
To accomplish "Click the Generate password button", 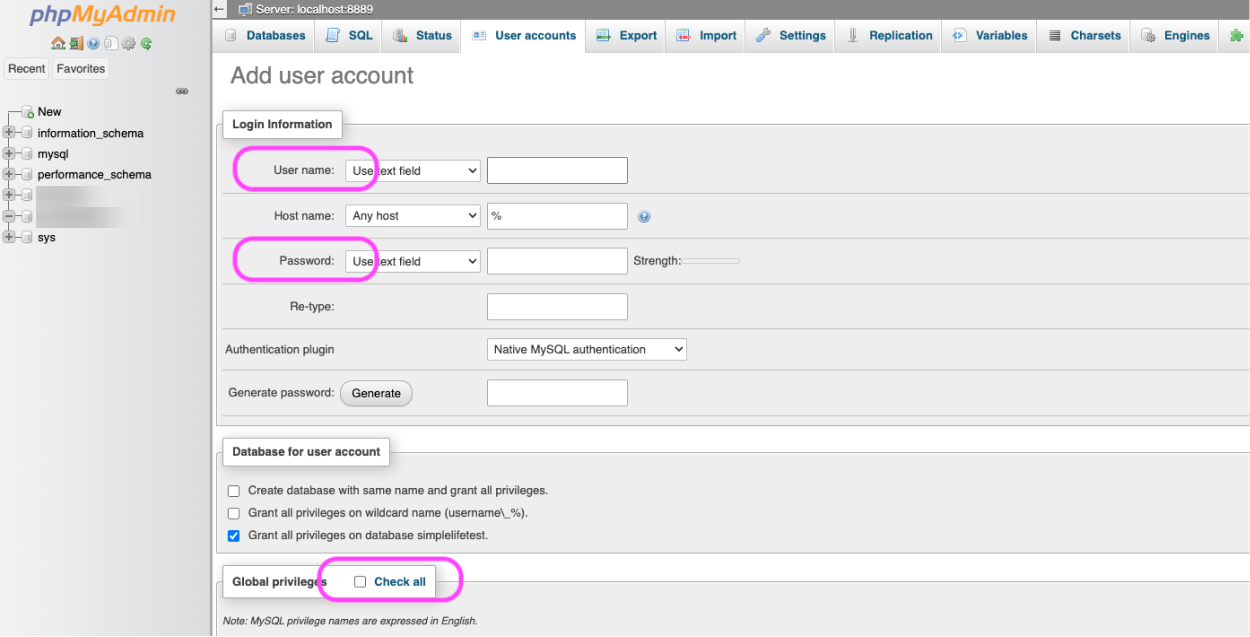I will pyautogui.click(x=376, y=393).
